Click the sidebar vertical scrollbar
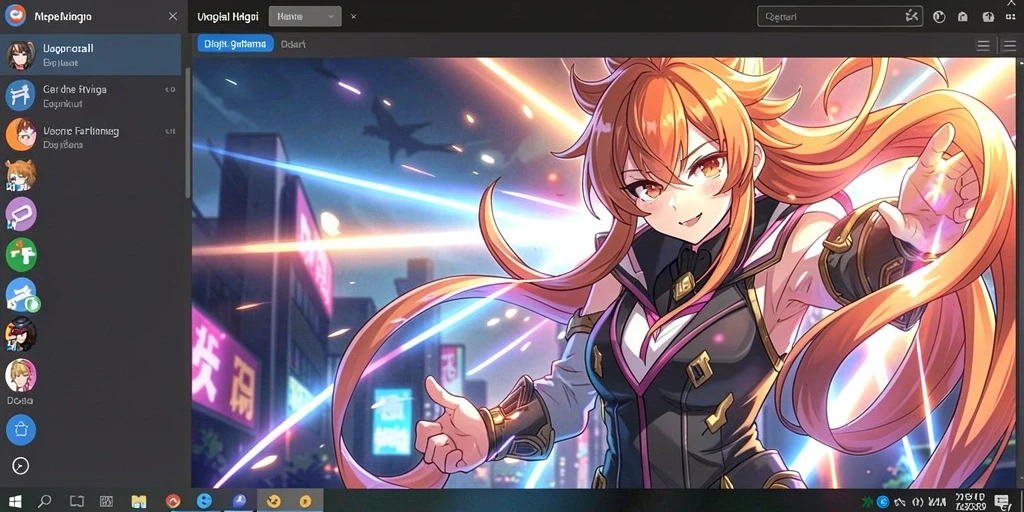The height and width of the screenshot is (512, 1024). 188,131
